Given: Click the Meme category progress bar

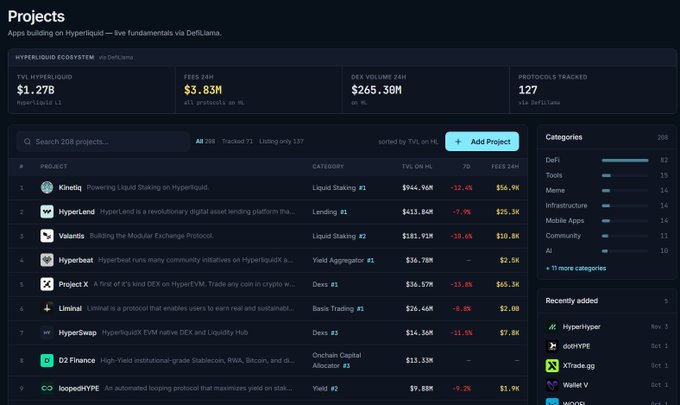Looking at the screenshot, I should click(625, 191).
